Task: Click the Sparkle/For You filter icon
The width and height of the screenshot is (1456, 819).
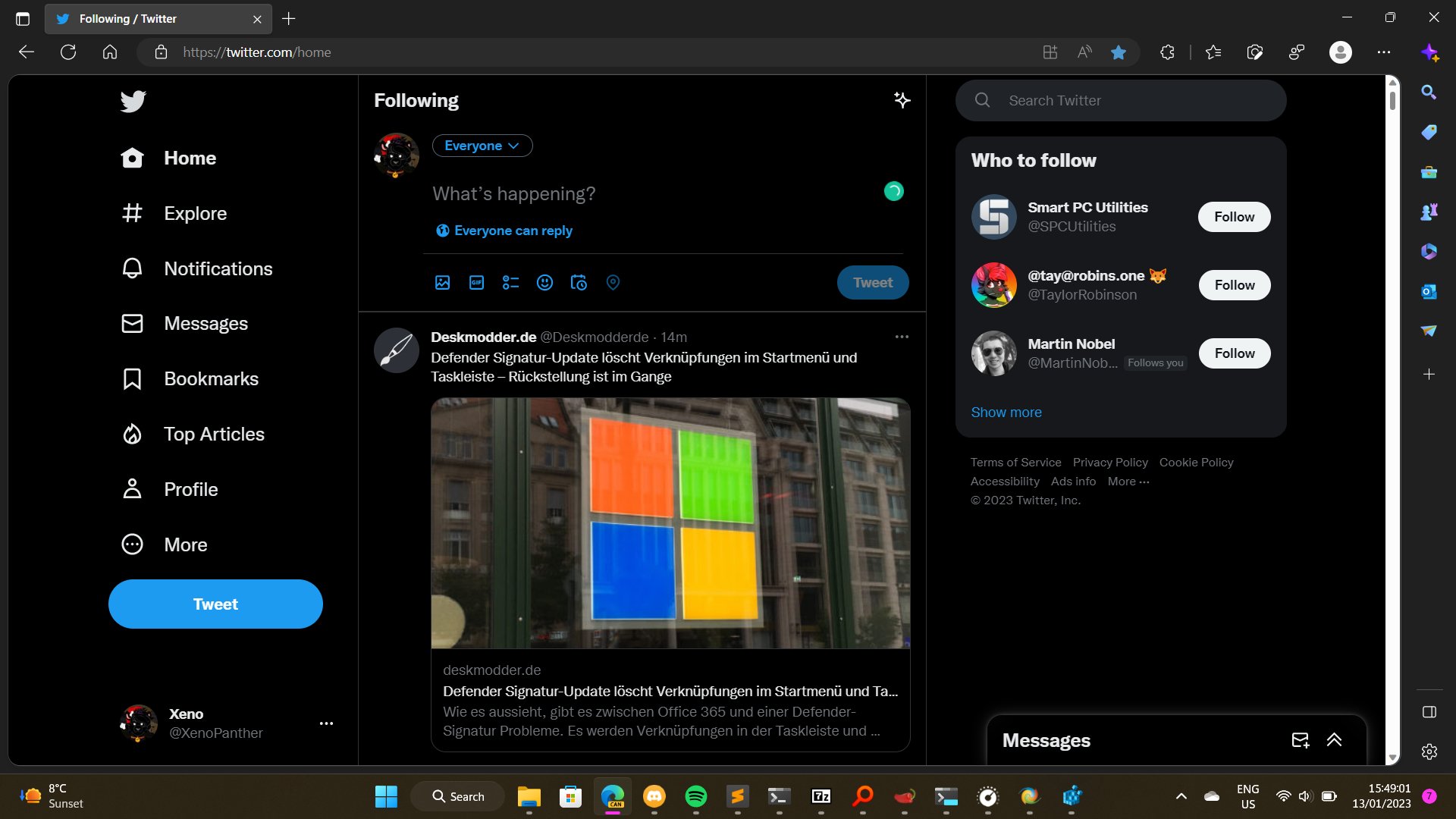Action: tap(901, 100)
